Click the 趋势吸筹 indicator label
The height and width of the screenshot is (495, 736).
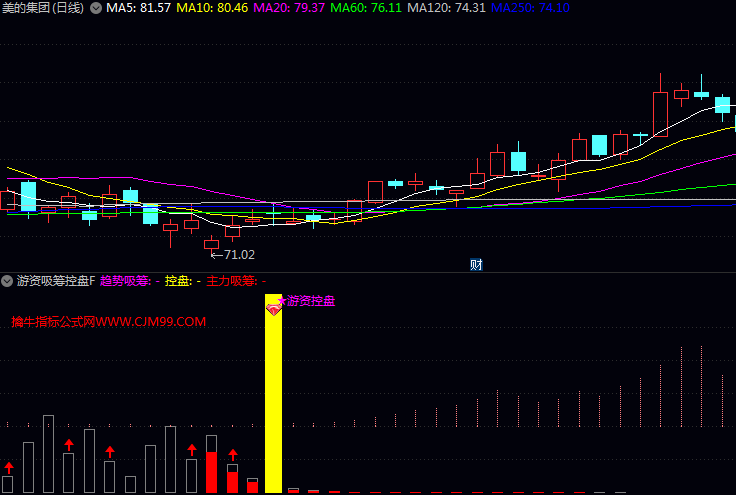click(130, 281)
